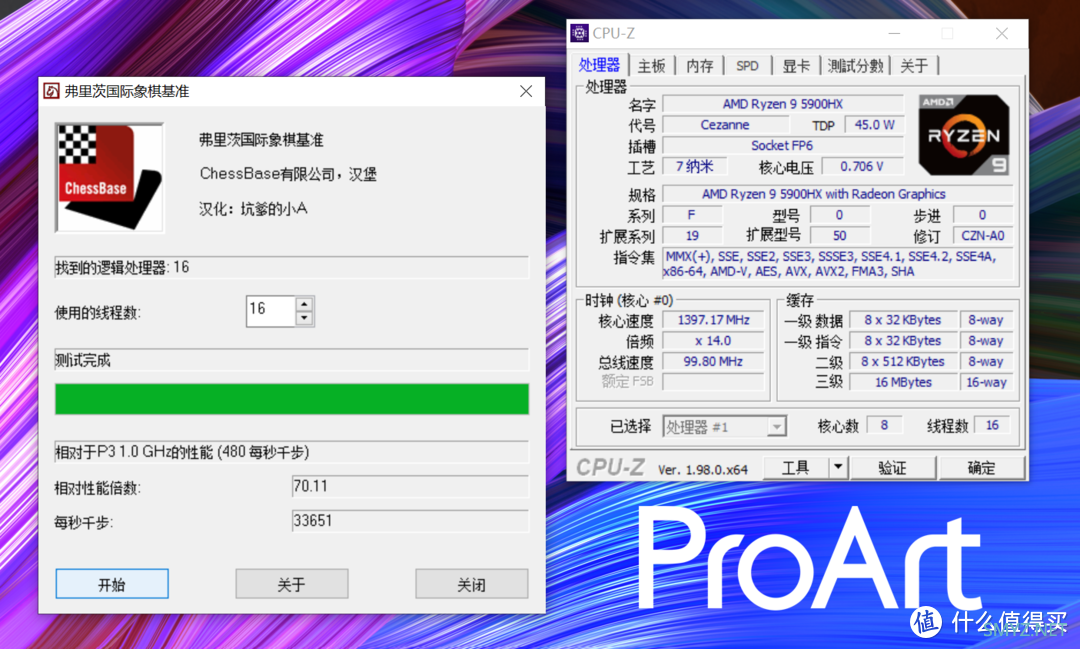This screenshot has width=1080, height=649.
Task: Click the 16-way L3 associativity value
Action: click(986, 382)
